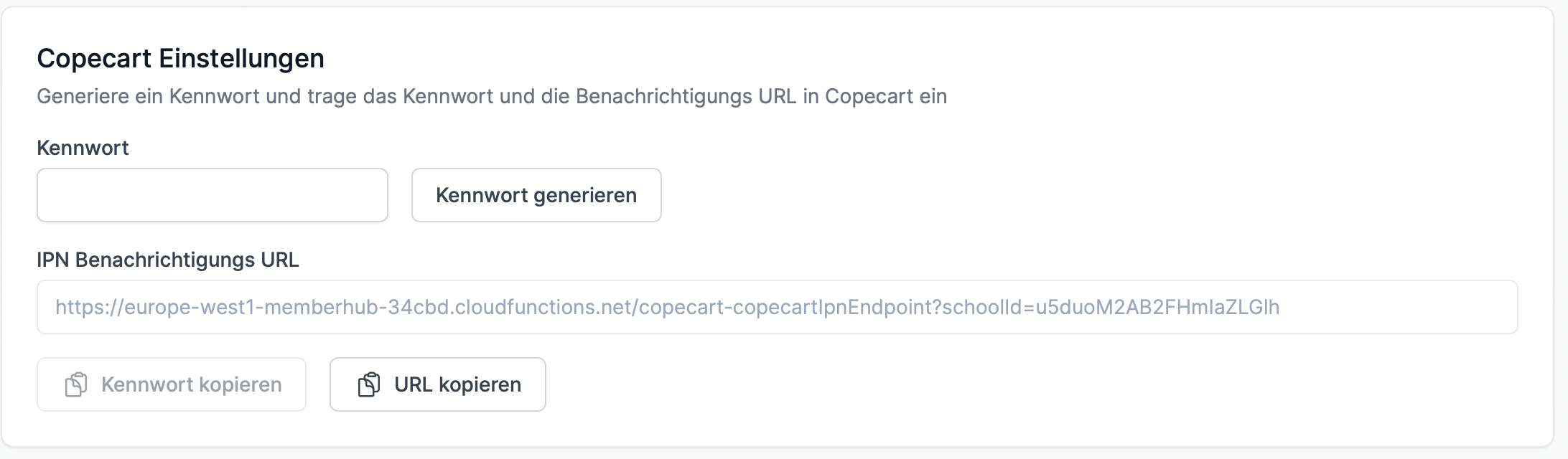Click the Copecart Einstellungen heading

(180, 58)
